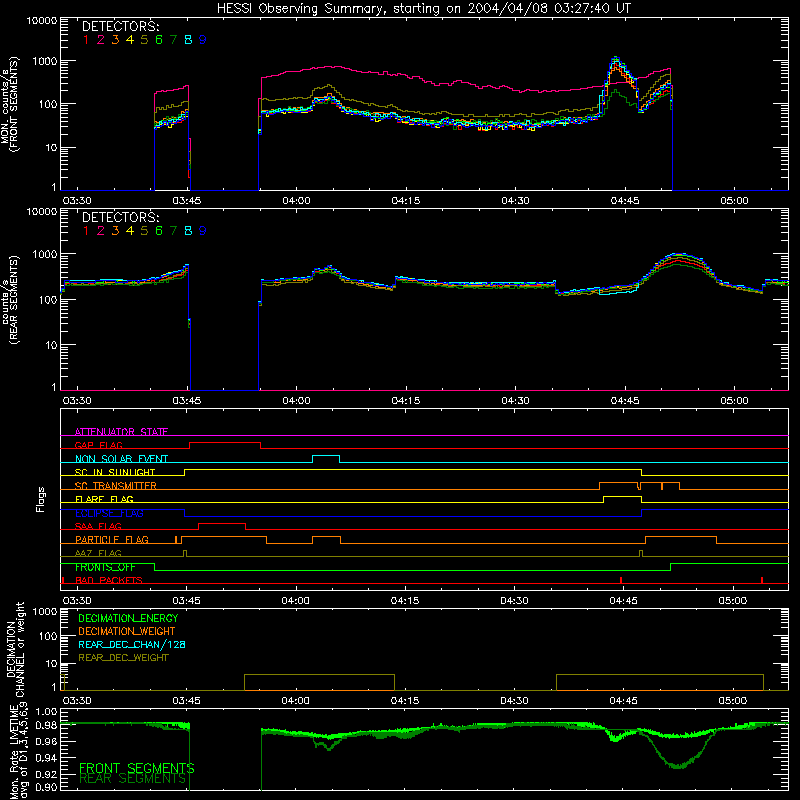Click the 04:45 tick label under the front segments plot
Screen dimensions: 800x800
click(624, 201)
